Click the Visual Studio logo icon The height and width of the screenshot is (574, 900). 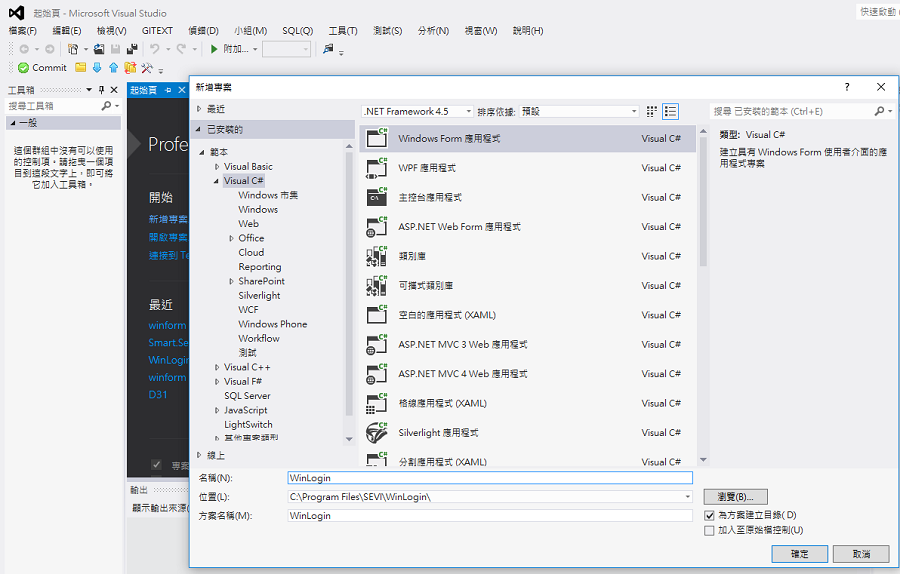[x=16, y=13]
